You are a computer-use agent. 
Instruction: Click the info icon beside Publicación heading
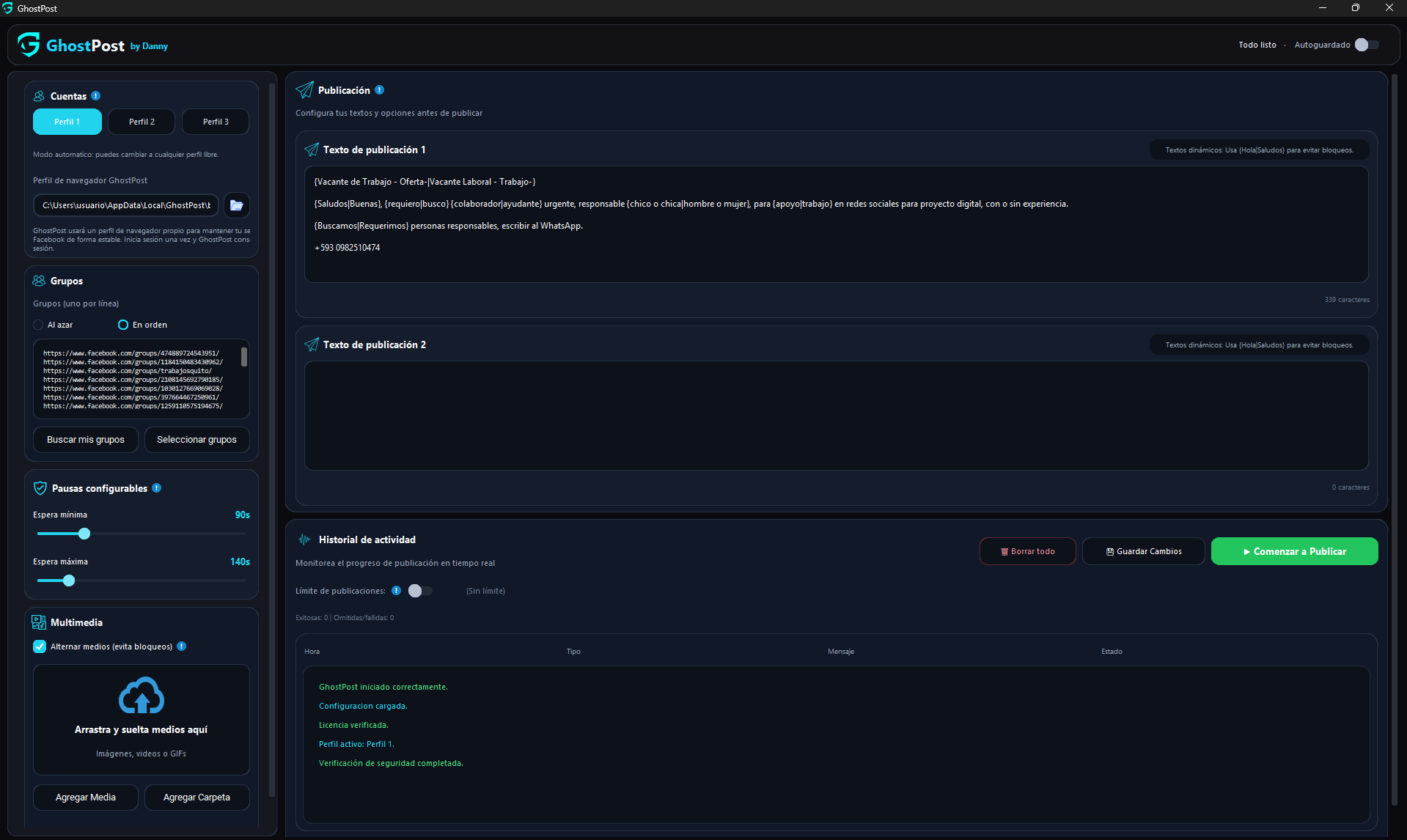click(x=379, y=90)
